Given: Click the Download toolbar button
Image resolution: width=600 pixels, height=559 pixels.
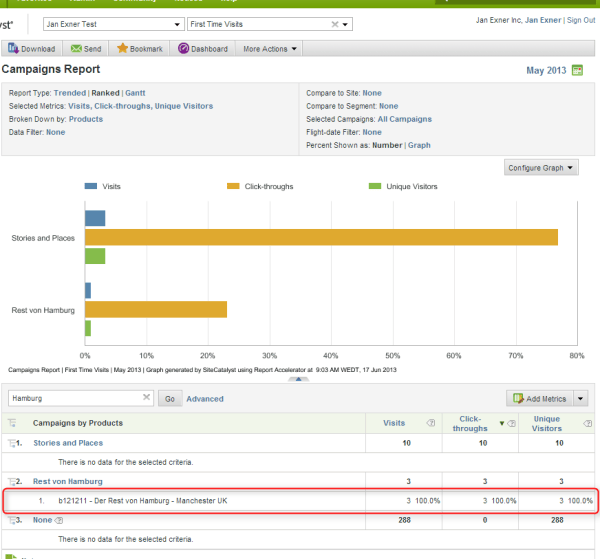Looking at the screenshot, I should (x=32, y=49).
